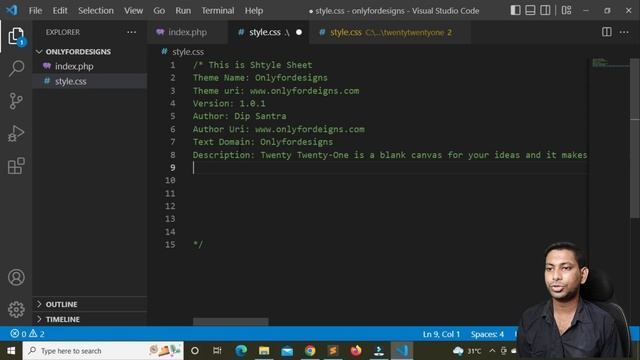Open the Search view in activity bar
This screenshot has height=360, width=640.
tap(16, 68)
